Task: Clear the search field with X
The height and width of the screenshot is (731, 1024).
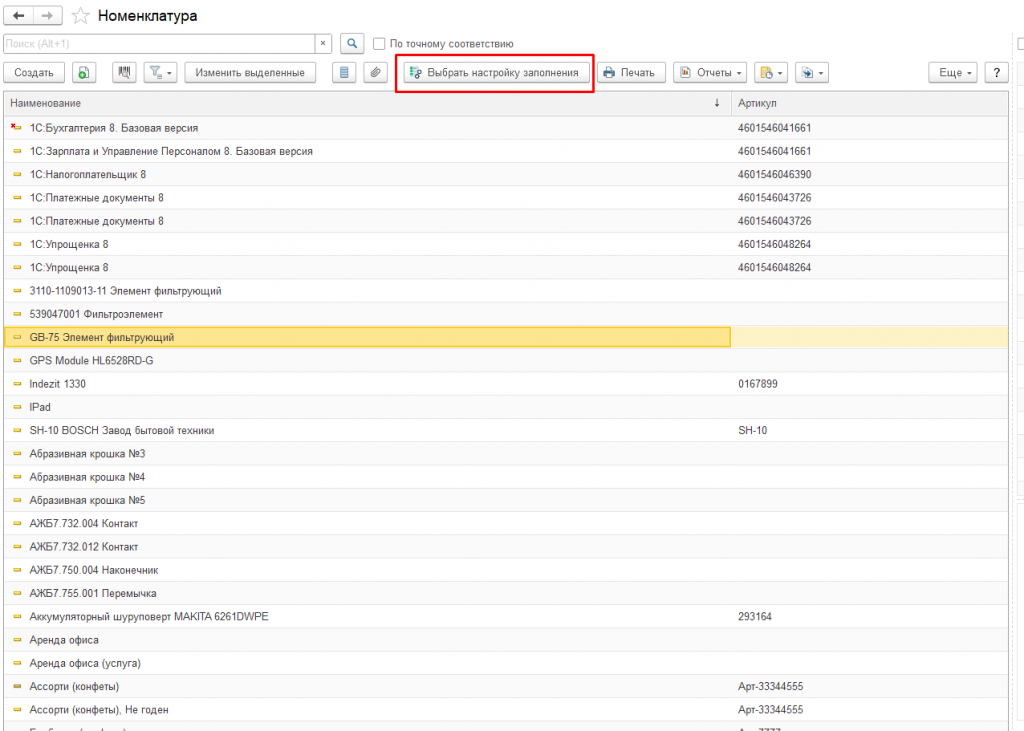Action: pyautogui.click(x=323, y=44)
